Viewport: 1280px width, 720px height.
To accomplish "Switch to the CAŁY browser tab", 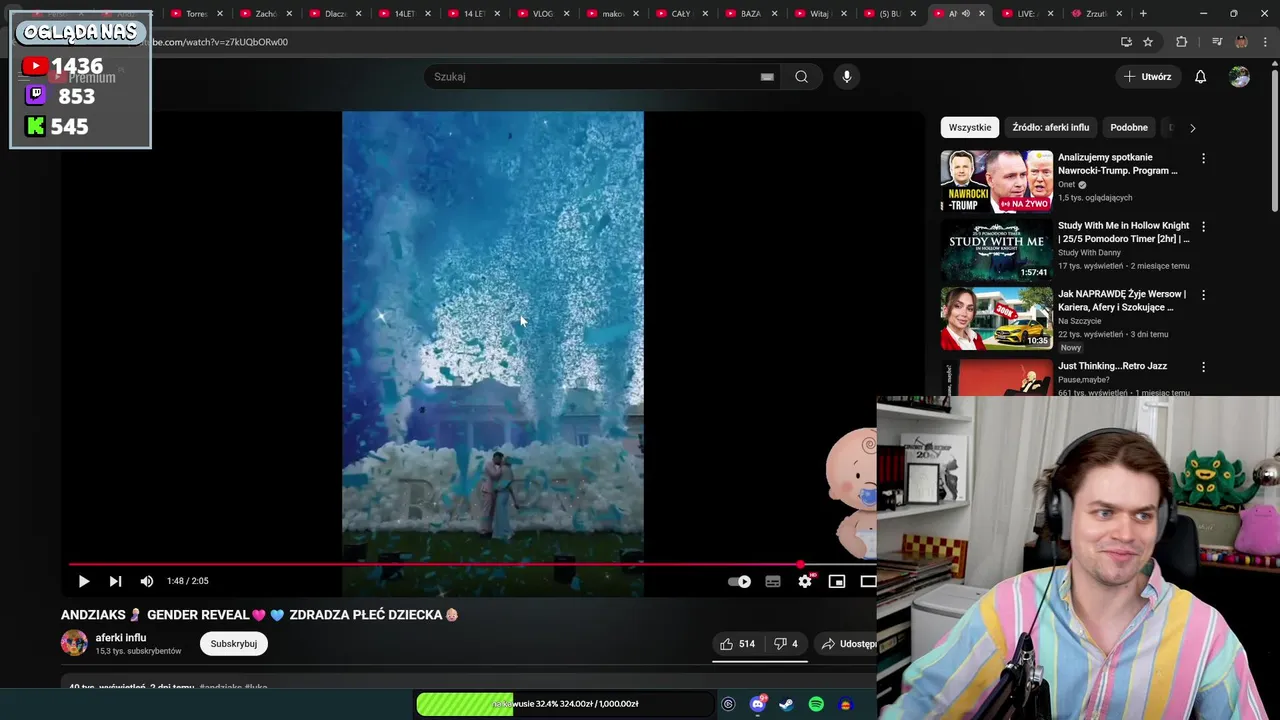I will point(680,14).
